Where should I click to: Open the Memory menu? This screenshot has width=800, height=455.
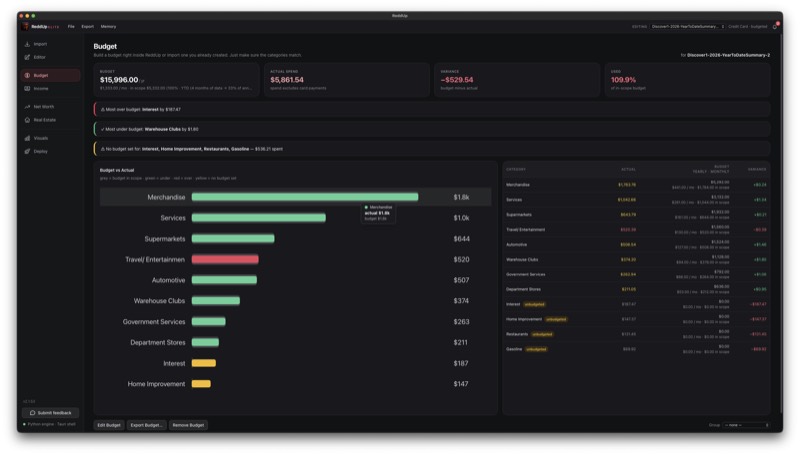point(108,27)
